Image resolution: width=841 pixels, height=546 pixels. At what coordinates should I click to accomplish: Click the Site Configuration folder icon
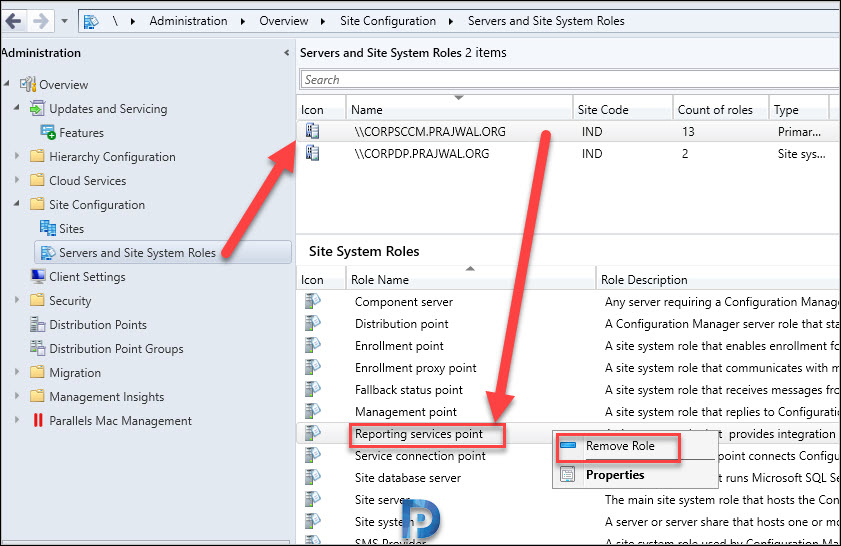click(x=37, y=204)
